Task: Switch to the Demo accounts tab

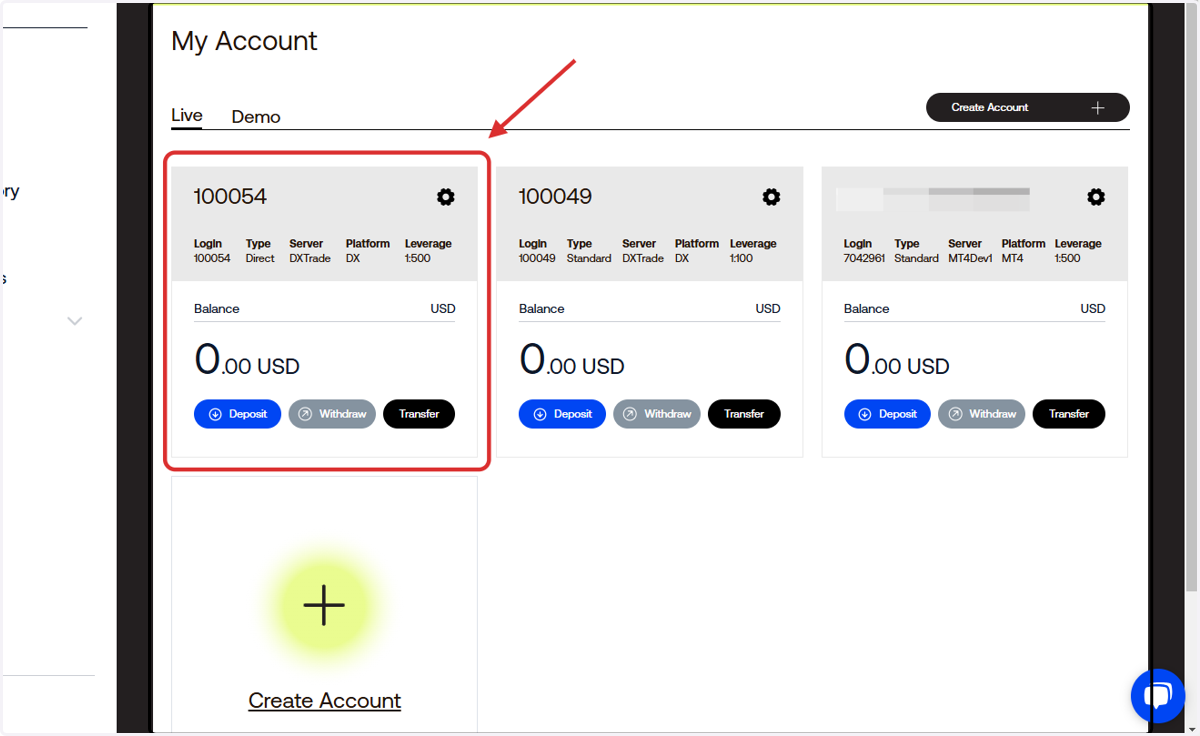Action: [x=256, y=117]
